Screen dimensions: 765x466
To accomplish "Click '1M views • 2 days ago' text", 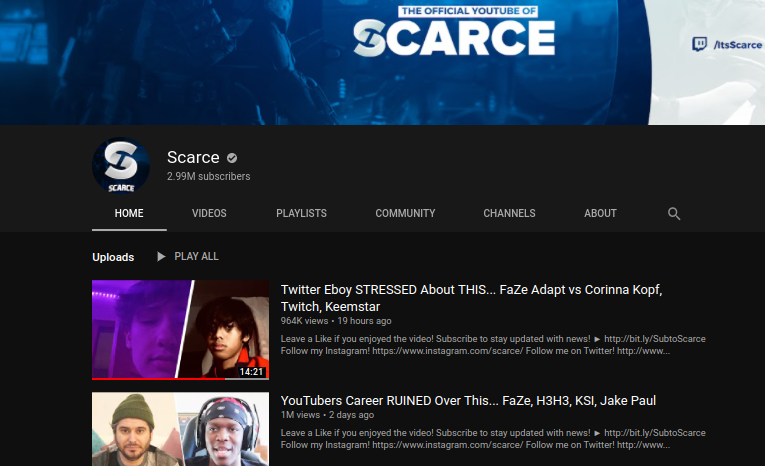I will (327, 415).
